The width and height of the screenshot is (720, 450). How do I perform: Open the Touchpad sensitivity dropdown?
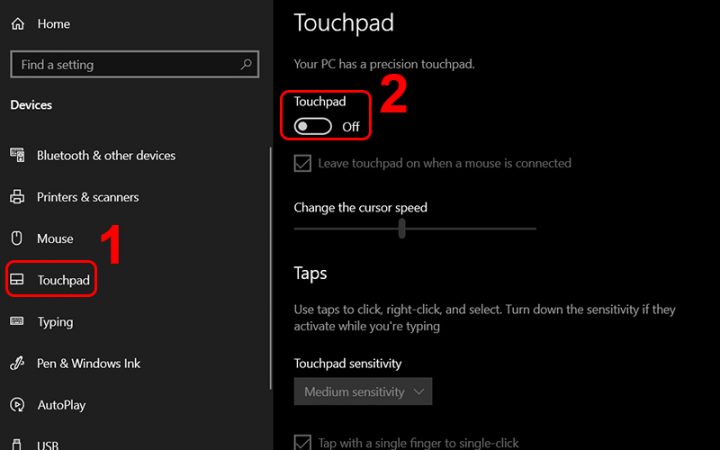coord(363,392)
